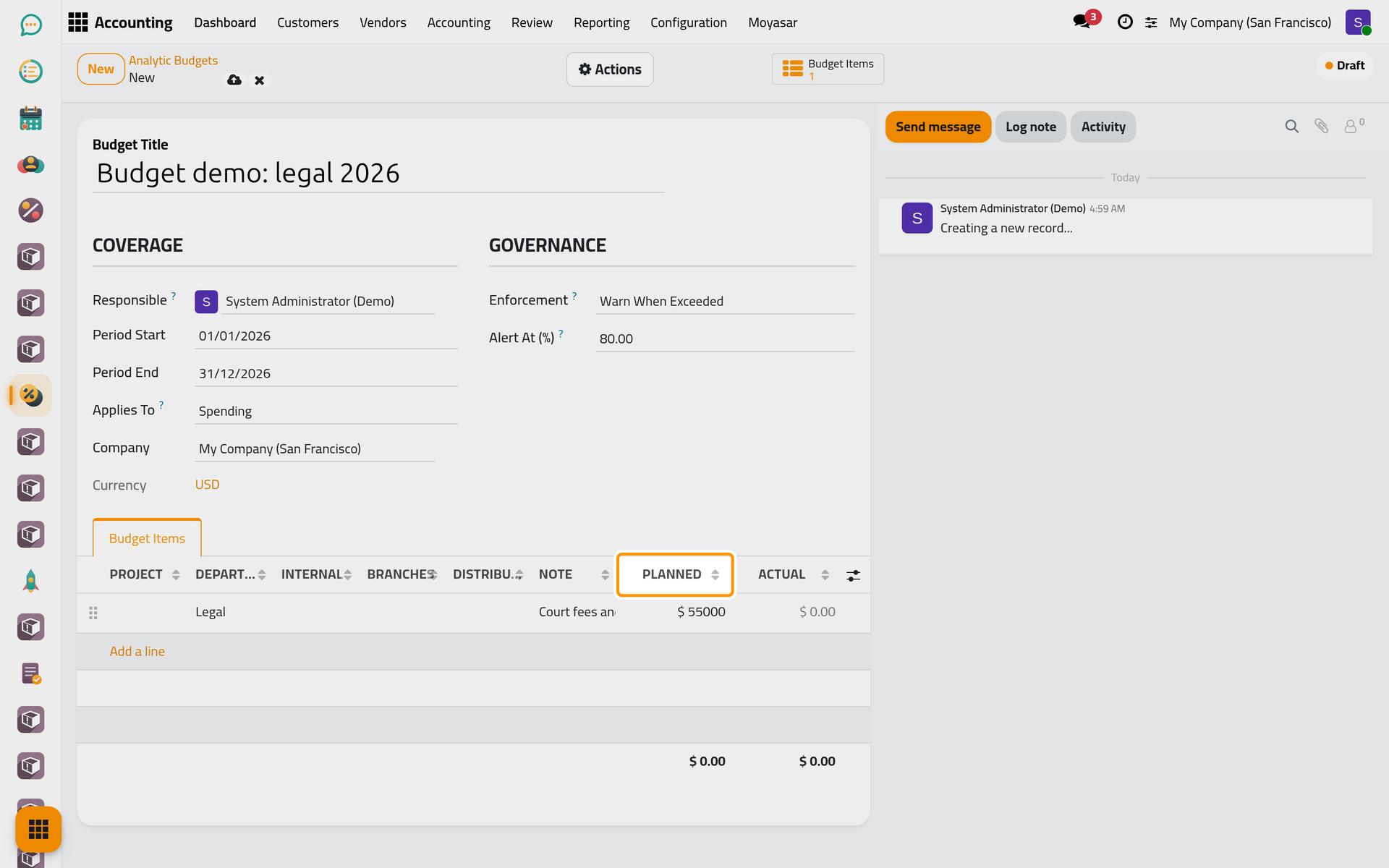Discard changes with X icon
This screenshot has width=1389, height=868.
pyautogui.click(x=259, y=80)
